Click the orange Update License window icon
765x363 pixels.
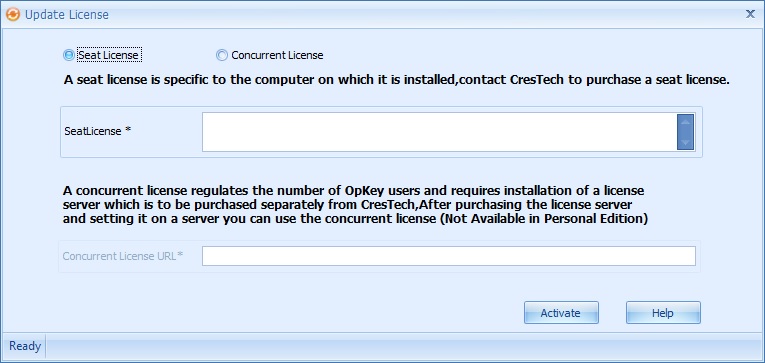[x=13, y=14]
